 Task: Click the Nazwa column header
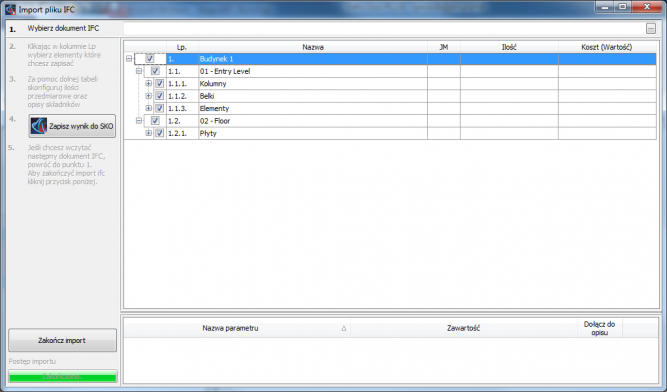coord(313,47)
